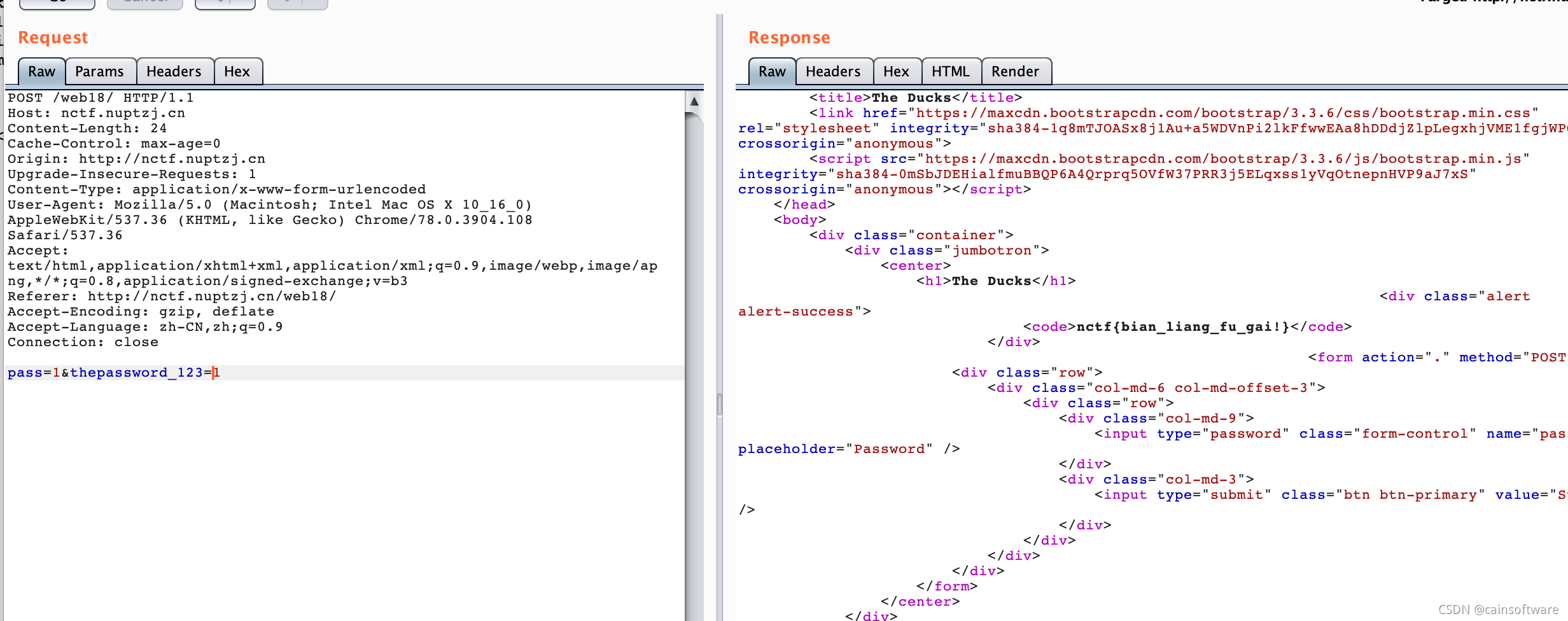Click the alert-success text in response
Screen dimensions: 1568x621
pos(795,312)
